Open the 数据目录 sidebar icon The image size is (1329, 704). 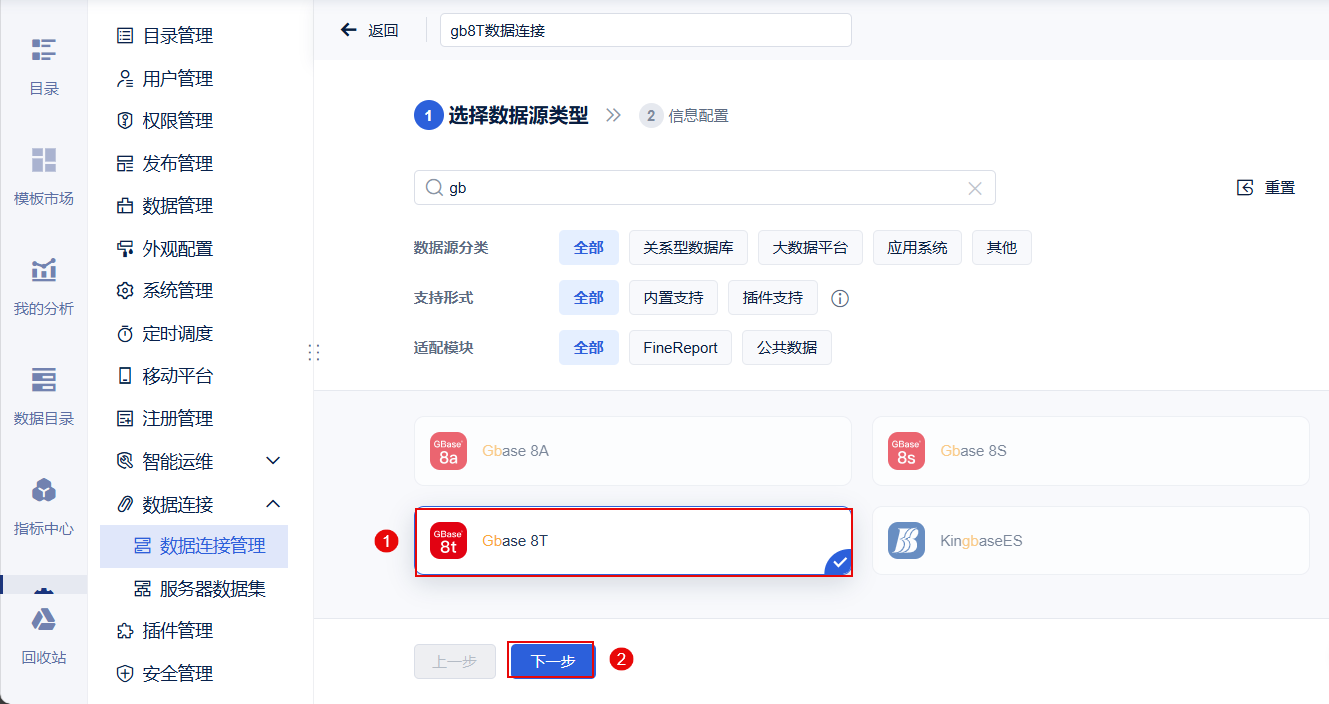pyautogui.click(x=43, y=380)
